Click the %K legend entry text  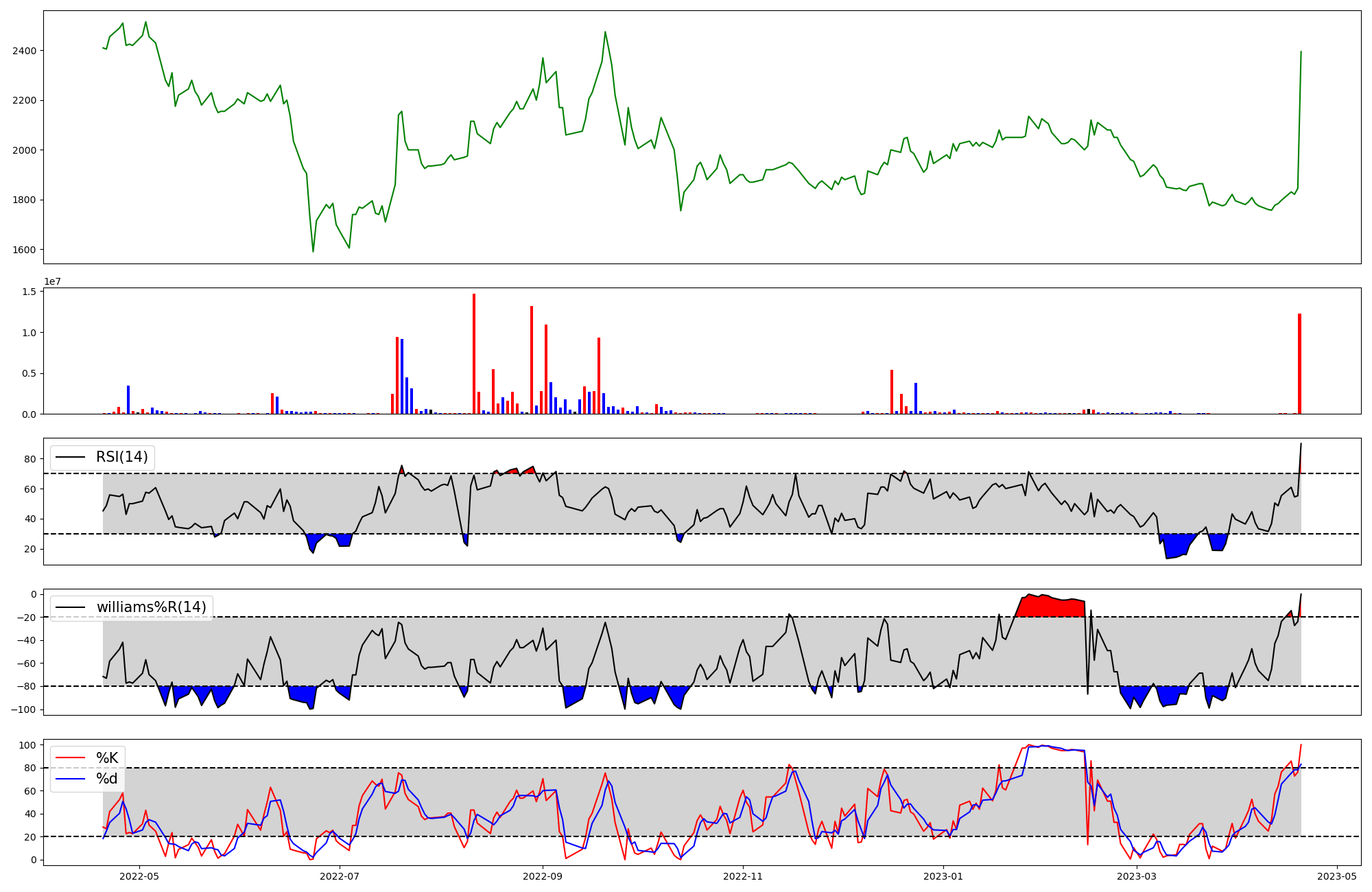107,758
